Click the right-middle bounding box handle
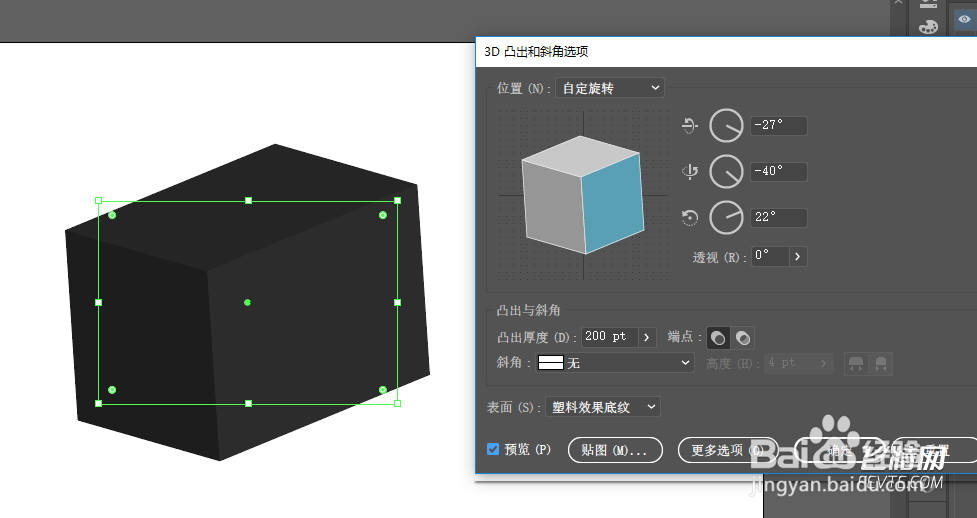The width and height of the screenshot is (977, 518). click(398, 302)
